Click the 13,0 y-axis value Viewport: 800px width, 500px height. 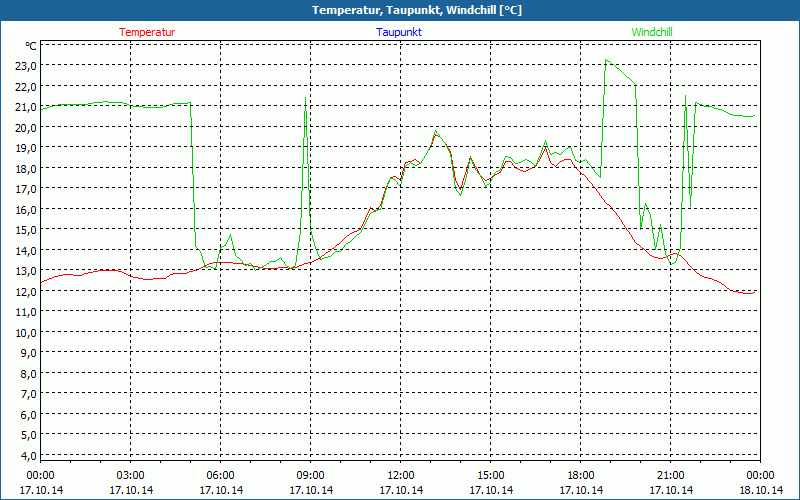coord(27,271)
